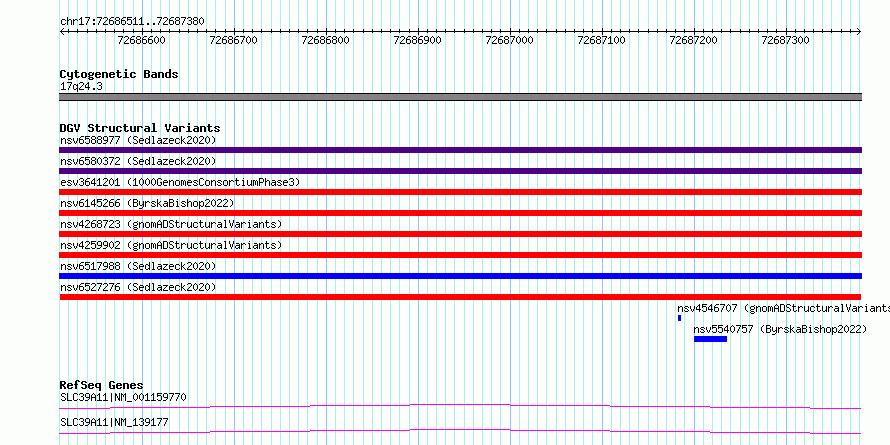Open variant label nsv4546707 (gnomADStructuralVariants)
This screenshot has width=890, height=445.
click(x=783, y=308)
